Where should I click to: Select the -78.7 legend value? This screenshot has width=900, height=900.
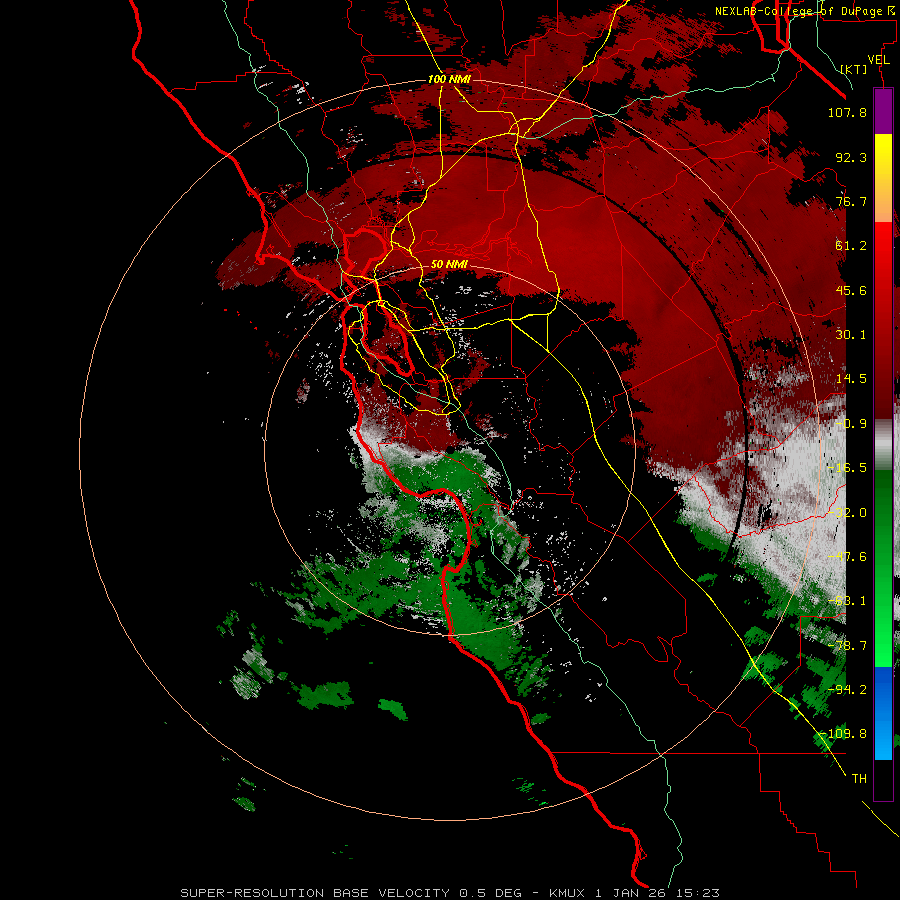[x=847, y=646]
